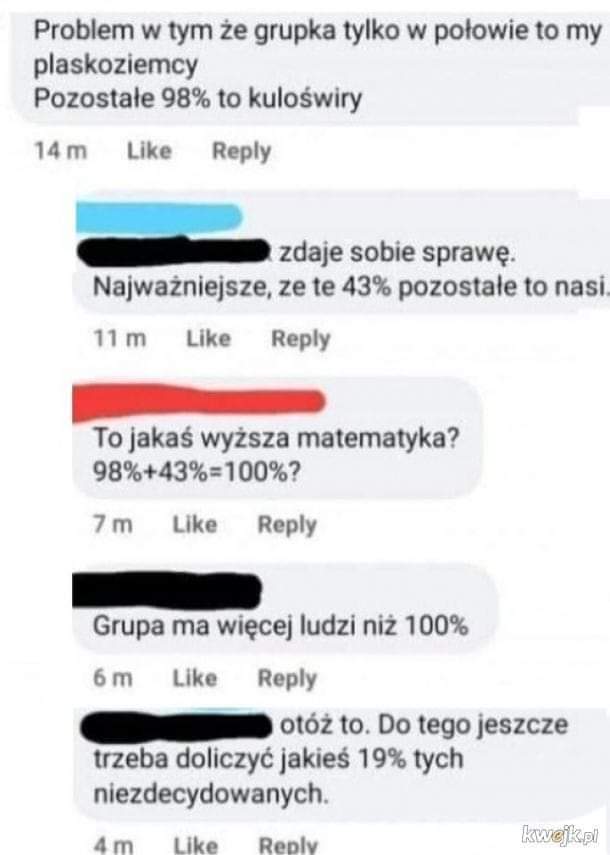Open the 7 m comment timestamp
Image resolution: width=610 pixels, height=855 pixels.
[x=113, y=524]
